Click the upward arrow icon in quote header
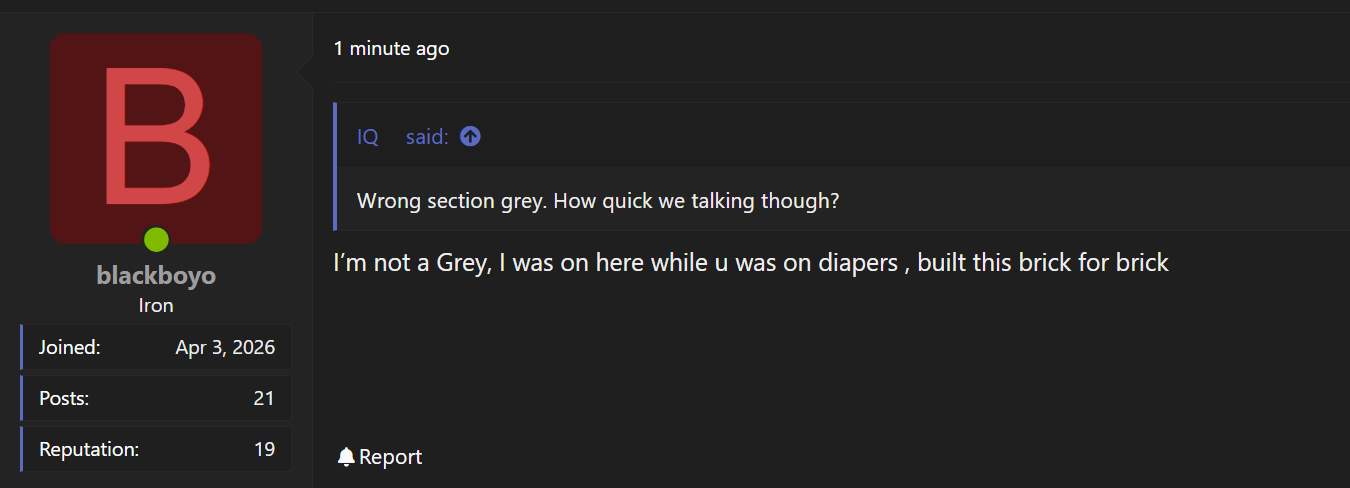Viewport: 1350px width, 488px height. [x=470, y=137]
